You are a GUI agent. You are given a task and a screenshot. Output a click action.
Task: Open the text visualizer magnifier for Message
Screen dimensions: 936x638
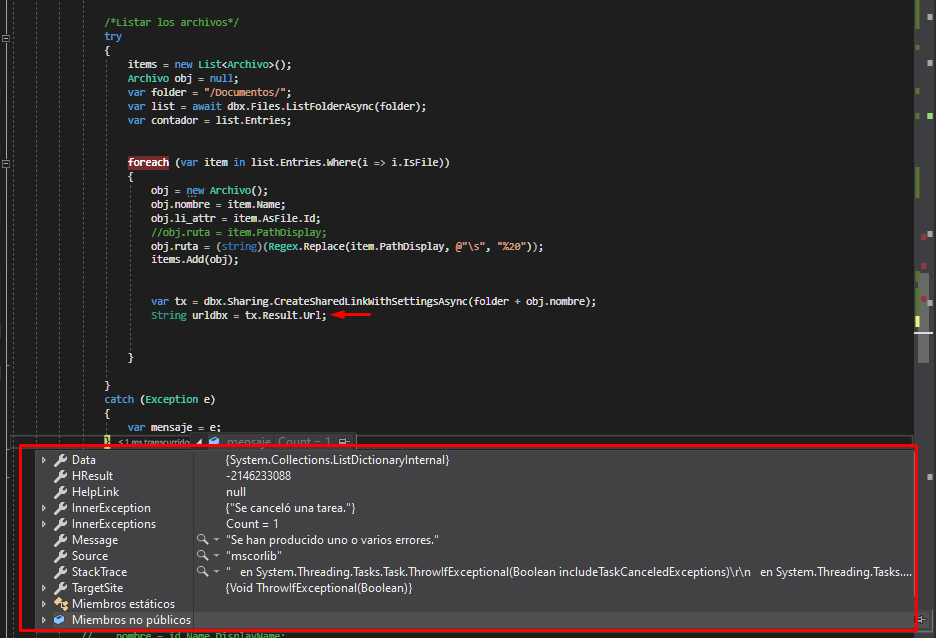202,540
